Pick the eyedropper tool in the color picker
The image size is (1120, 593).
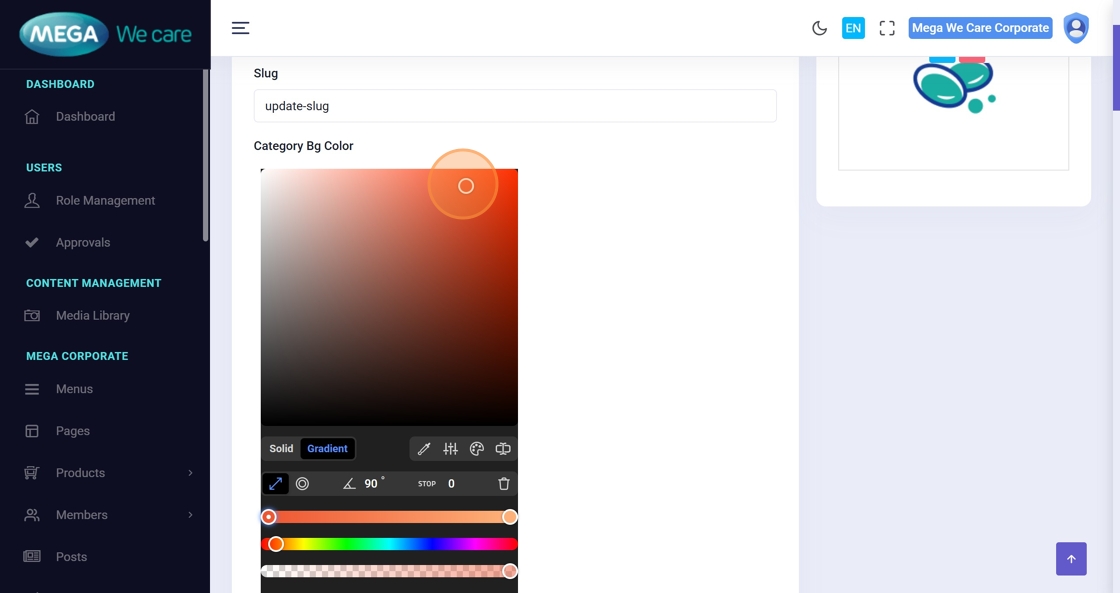424,449
